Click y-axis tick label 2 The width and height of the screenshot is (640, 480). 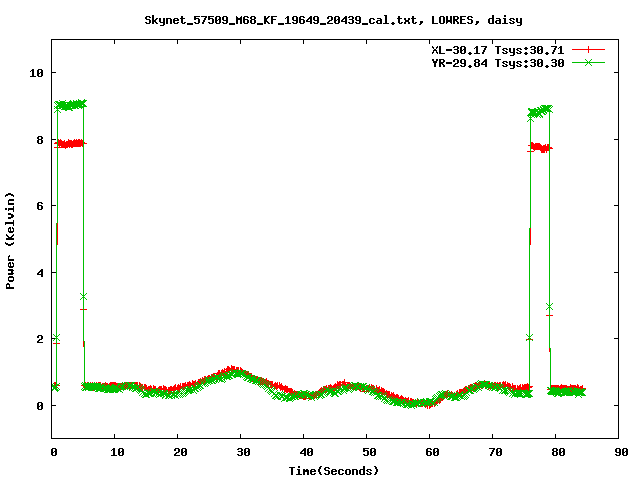click(x=40, y=339)
